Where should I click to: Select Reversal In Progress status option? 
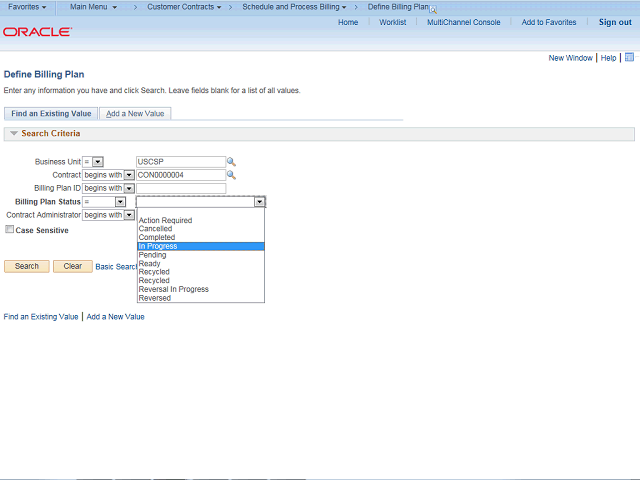(x=201, y=289)
